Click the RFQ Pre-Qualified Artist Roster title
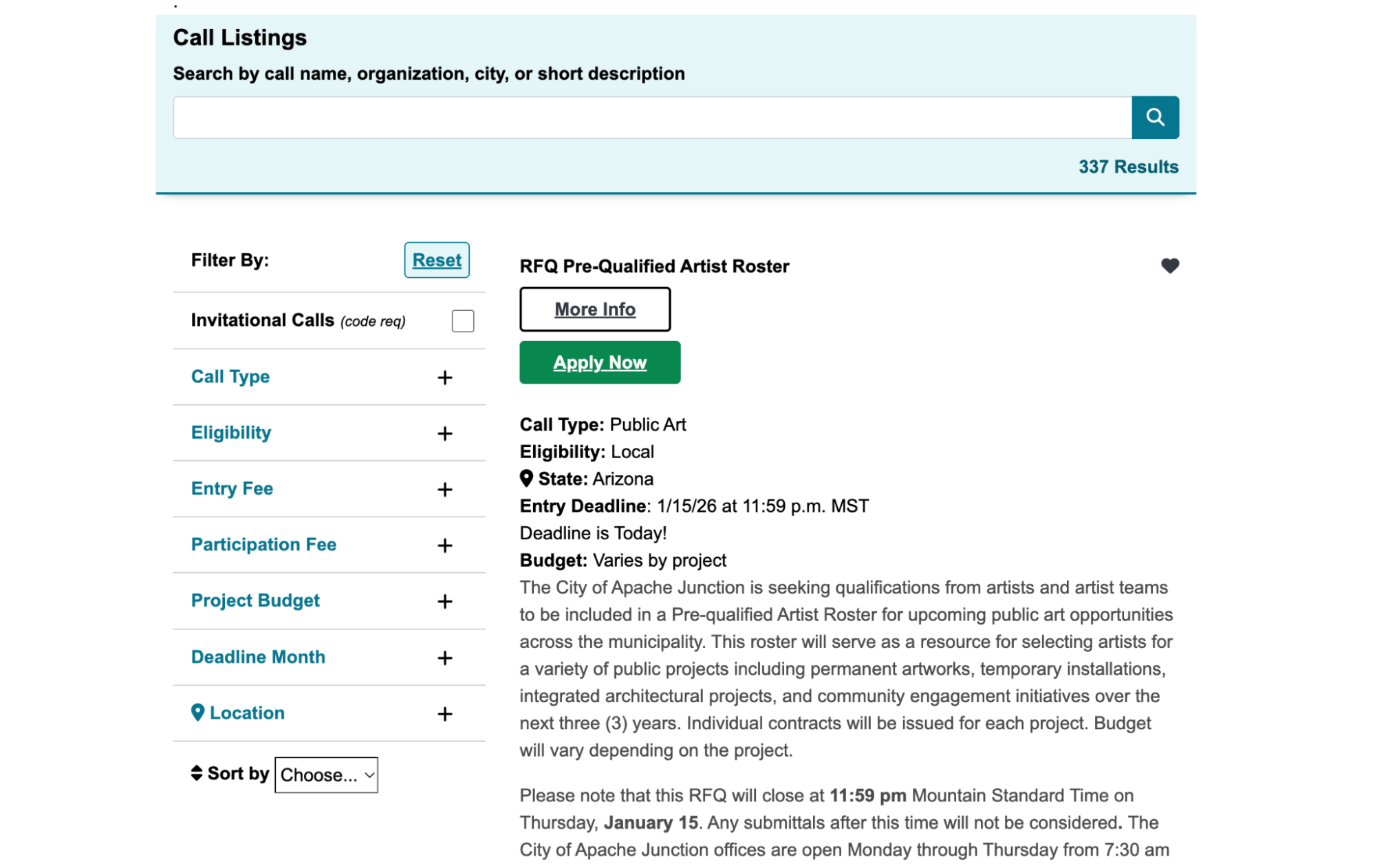Screen dimensions: 1375x868 tap(653, 266)
